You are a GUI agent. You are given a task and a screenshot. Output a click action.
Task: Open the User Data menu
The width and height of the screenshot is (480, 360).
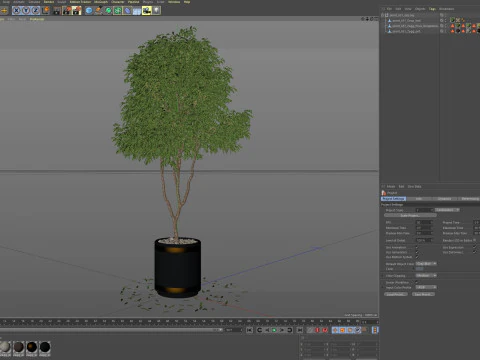pyautogui.click(x=414, y=187)
